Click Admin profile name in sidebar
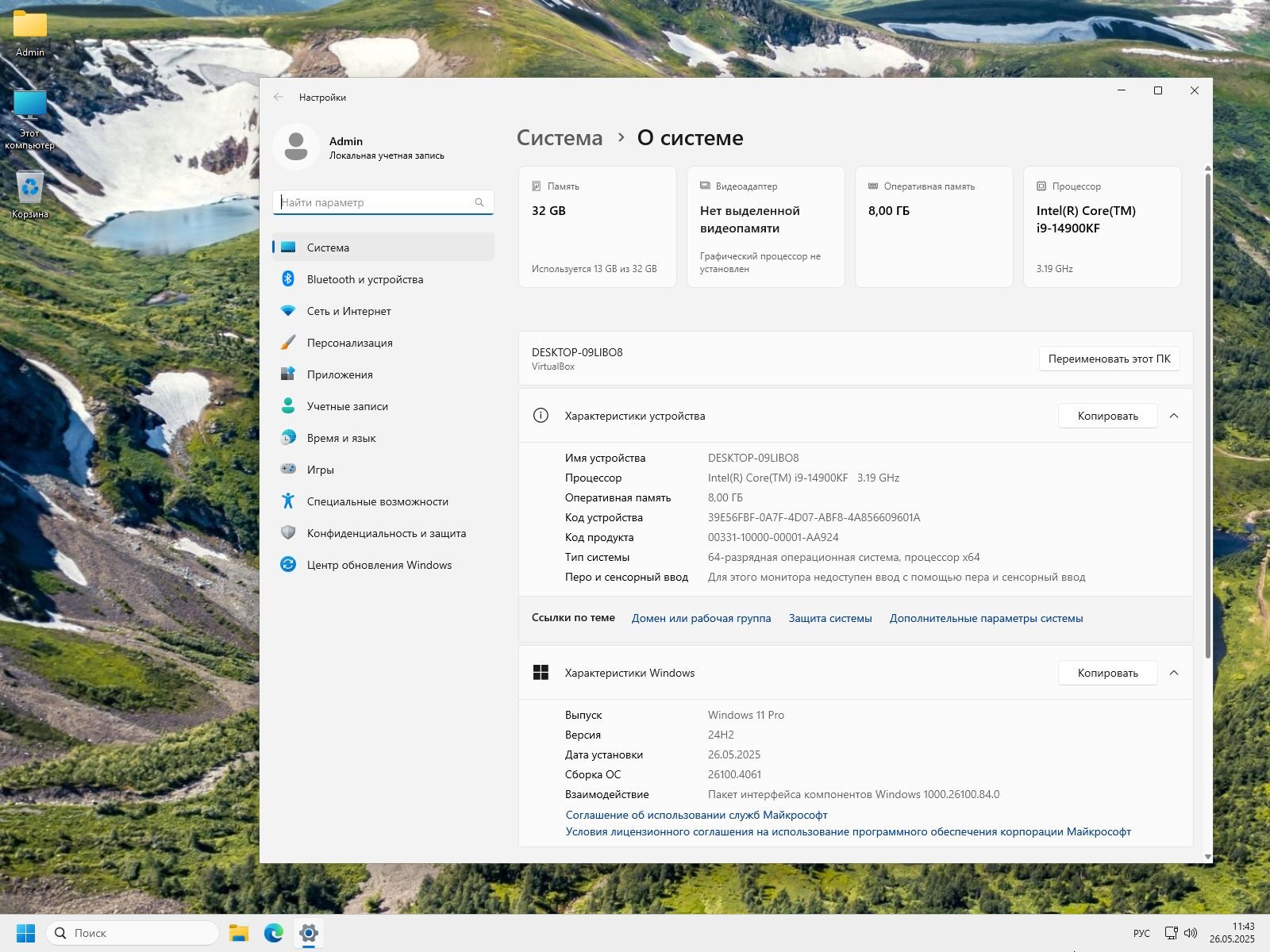 point(346,141)
